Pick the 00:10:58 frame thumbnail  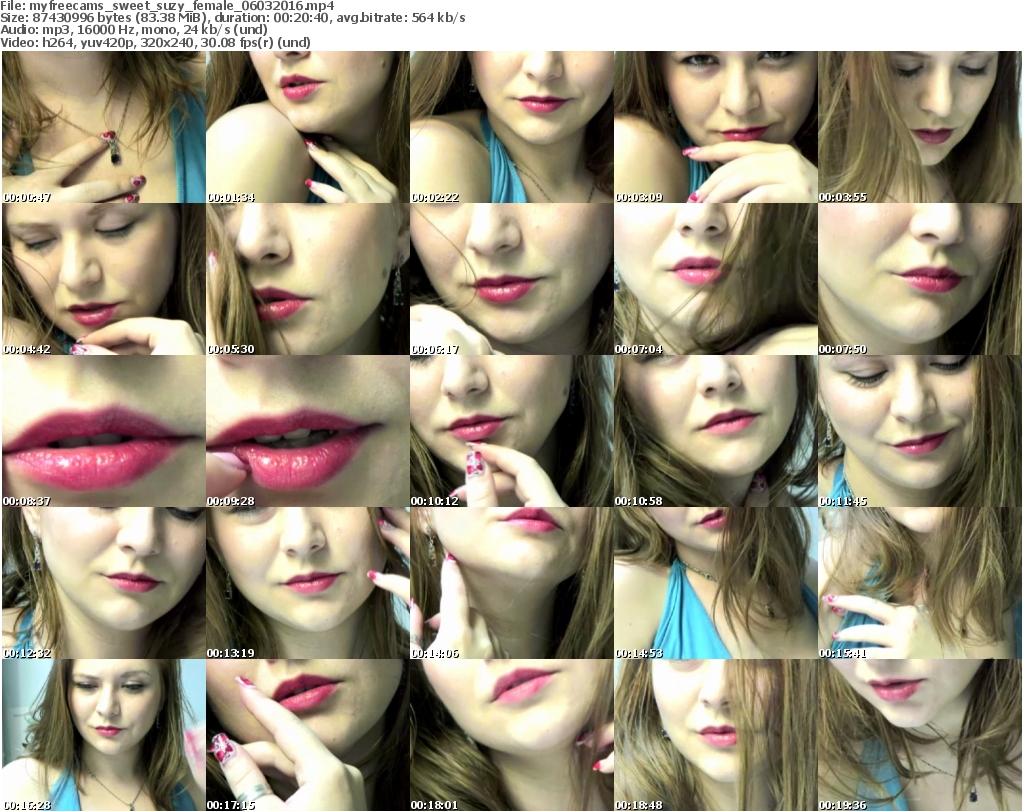point(716,432)
